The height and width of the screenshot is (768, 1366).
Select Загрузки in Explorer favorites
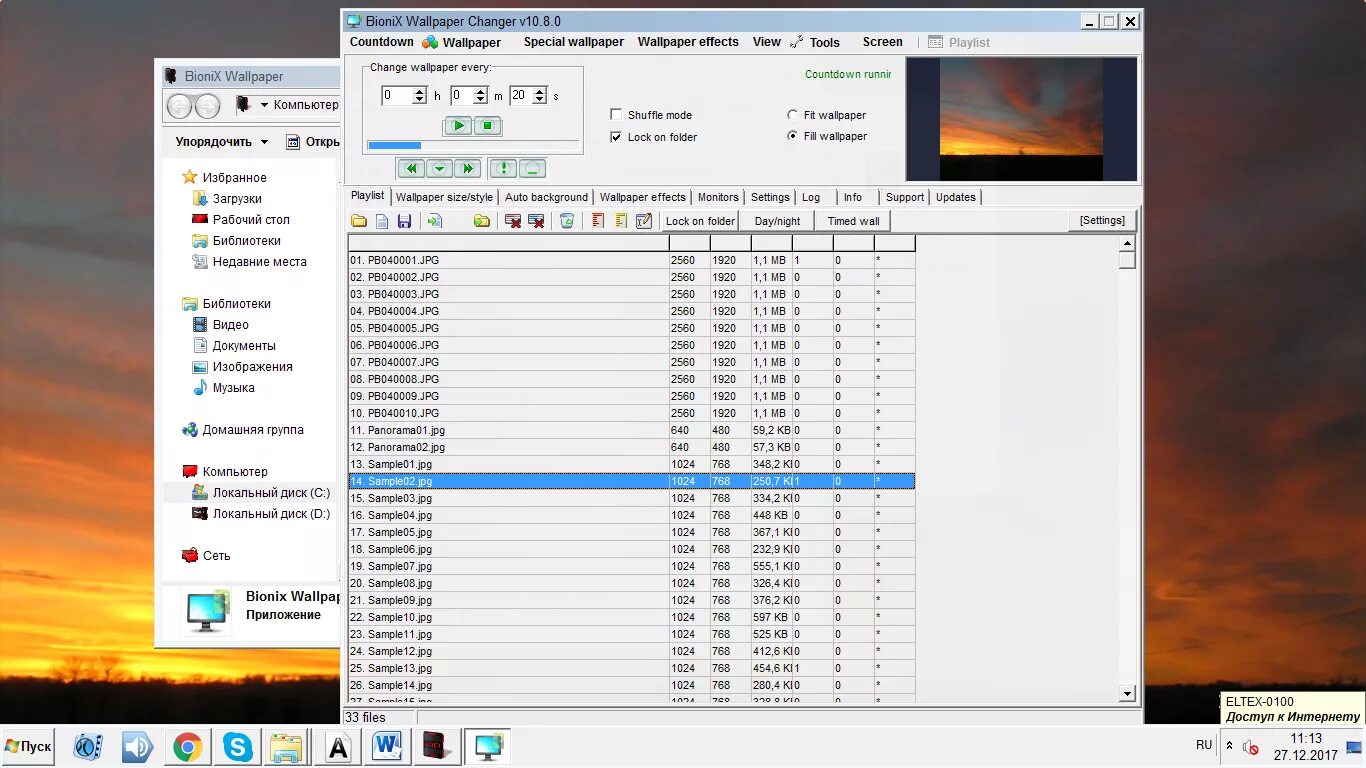coord(226,199)
